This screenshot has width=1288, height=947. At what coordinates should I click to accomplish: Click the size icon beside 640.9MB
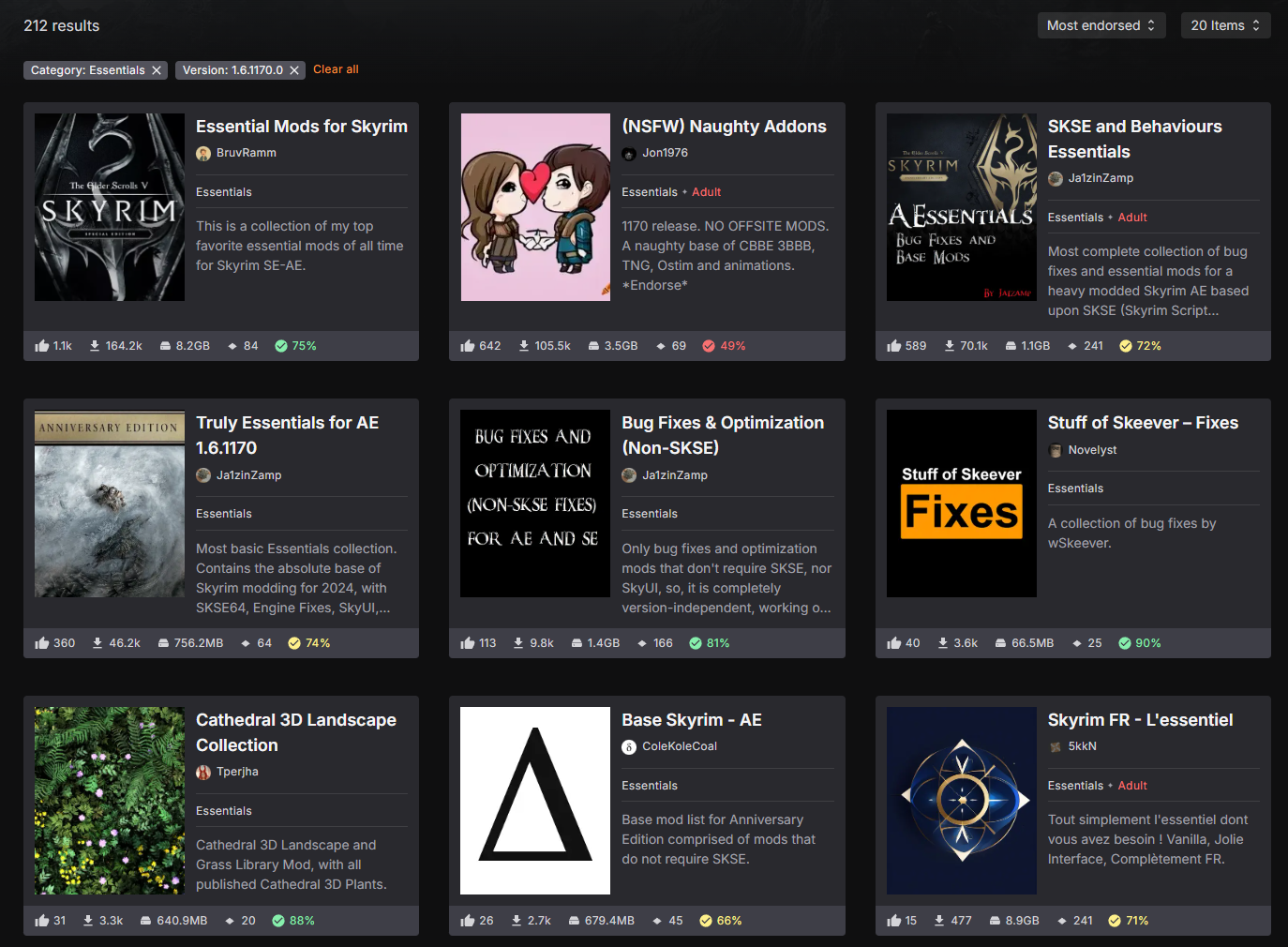pyautogui.click(x=145, y=921)
